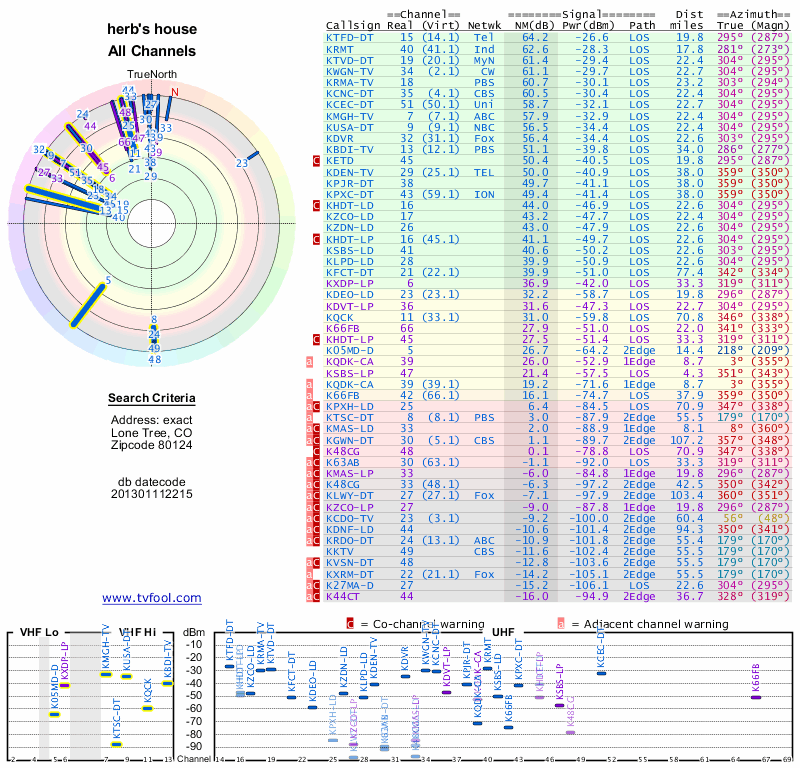This screenshot has height=768, width=800.
Task: Click co-channel warning icon beside KETD
Action: pyautogui.click(x=316, y=161)
